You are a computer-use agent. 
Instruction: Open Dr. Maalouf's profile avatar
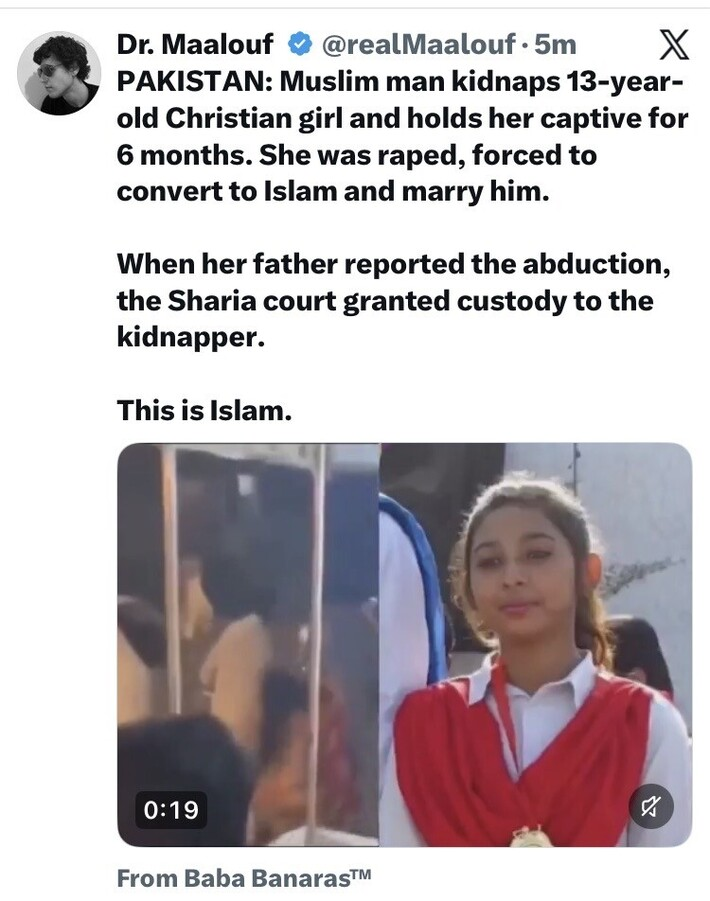(59, 73)
